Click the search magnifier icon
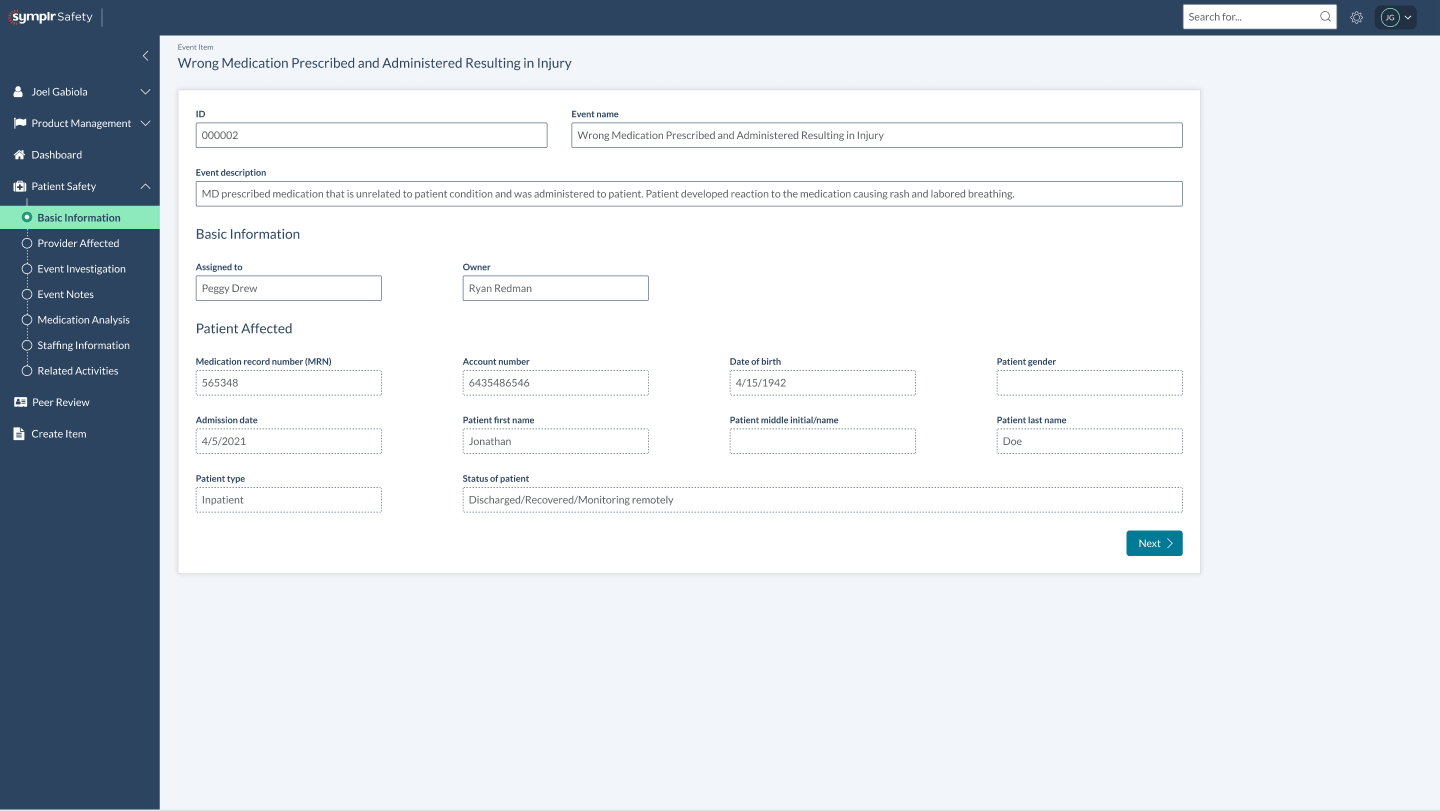1440x811 pixels. tap(1326, 17)
